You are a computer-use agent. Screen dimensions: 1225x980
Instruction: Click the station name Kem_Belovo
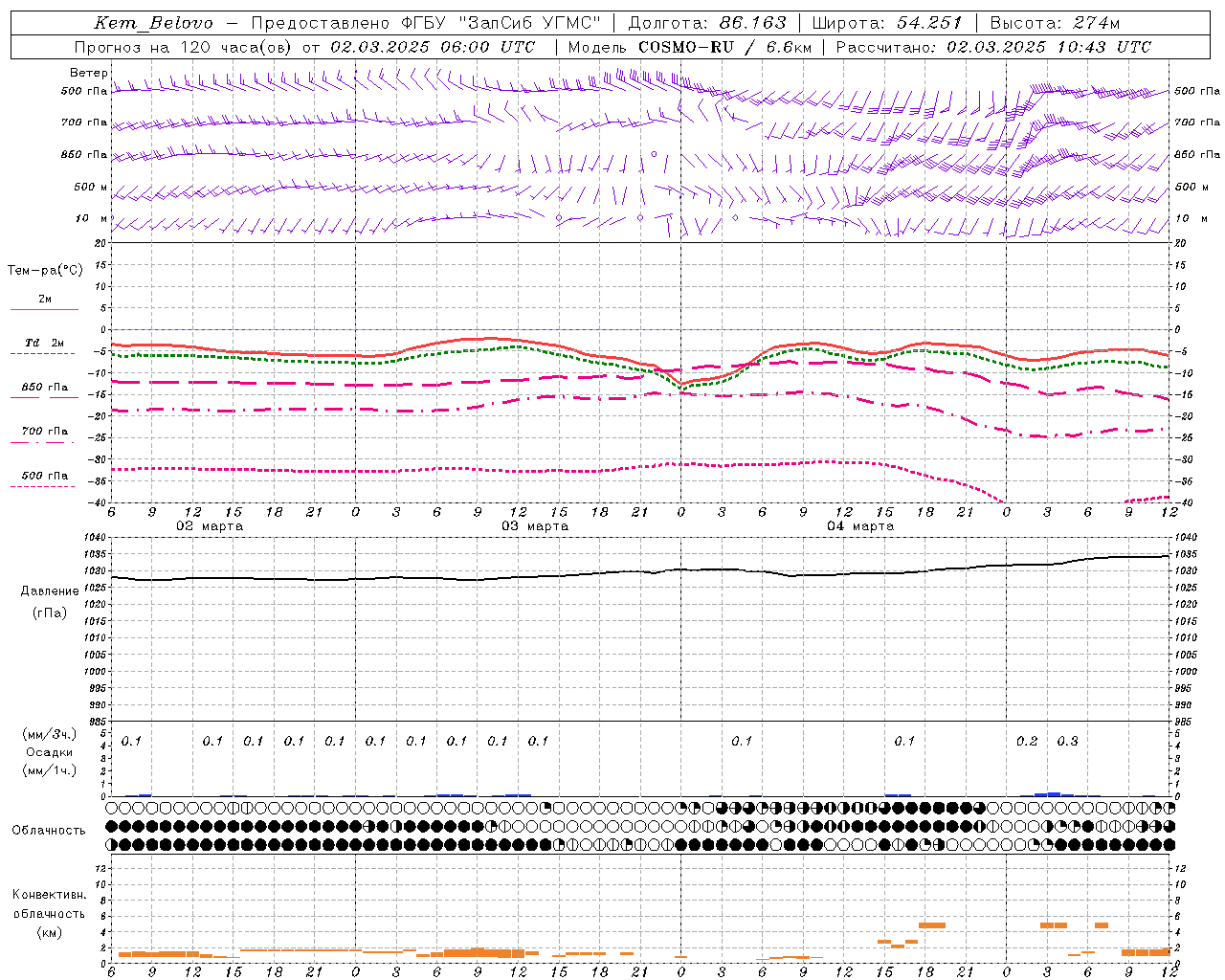(153, 23)
